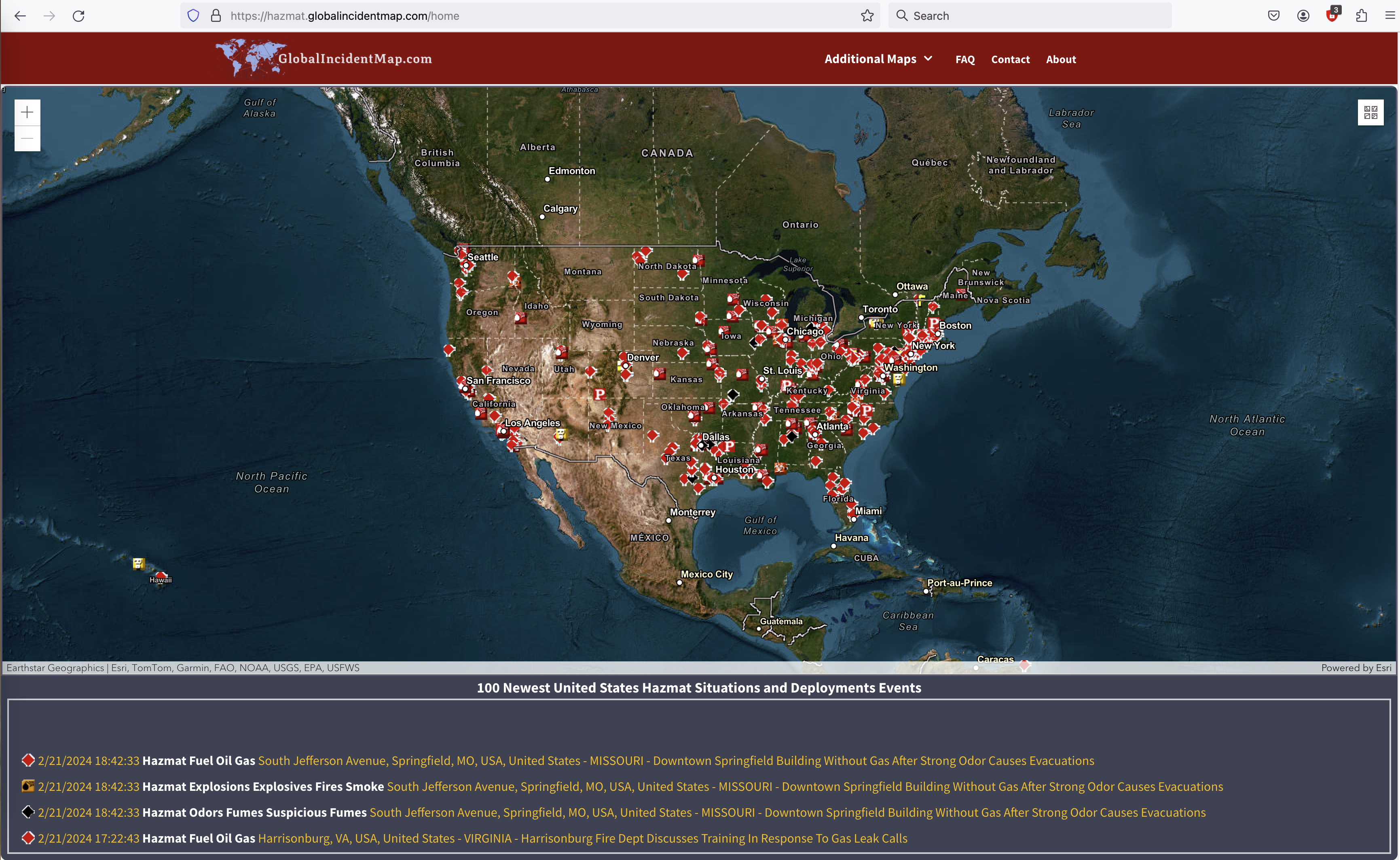Click the yellow marker near Washington DC
The height and width of the screenshot is (860, 1400).
[x=898, y=378]
